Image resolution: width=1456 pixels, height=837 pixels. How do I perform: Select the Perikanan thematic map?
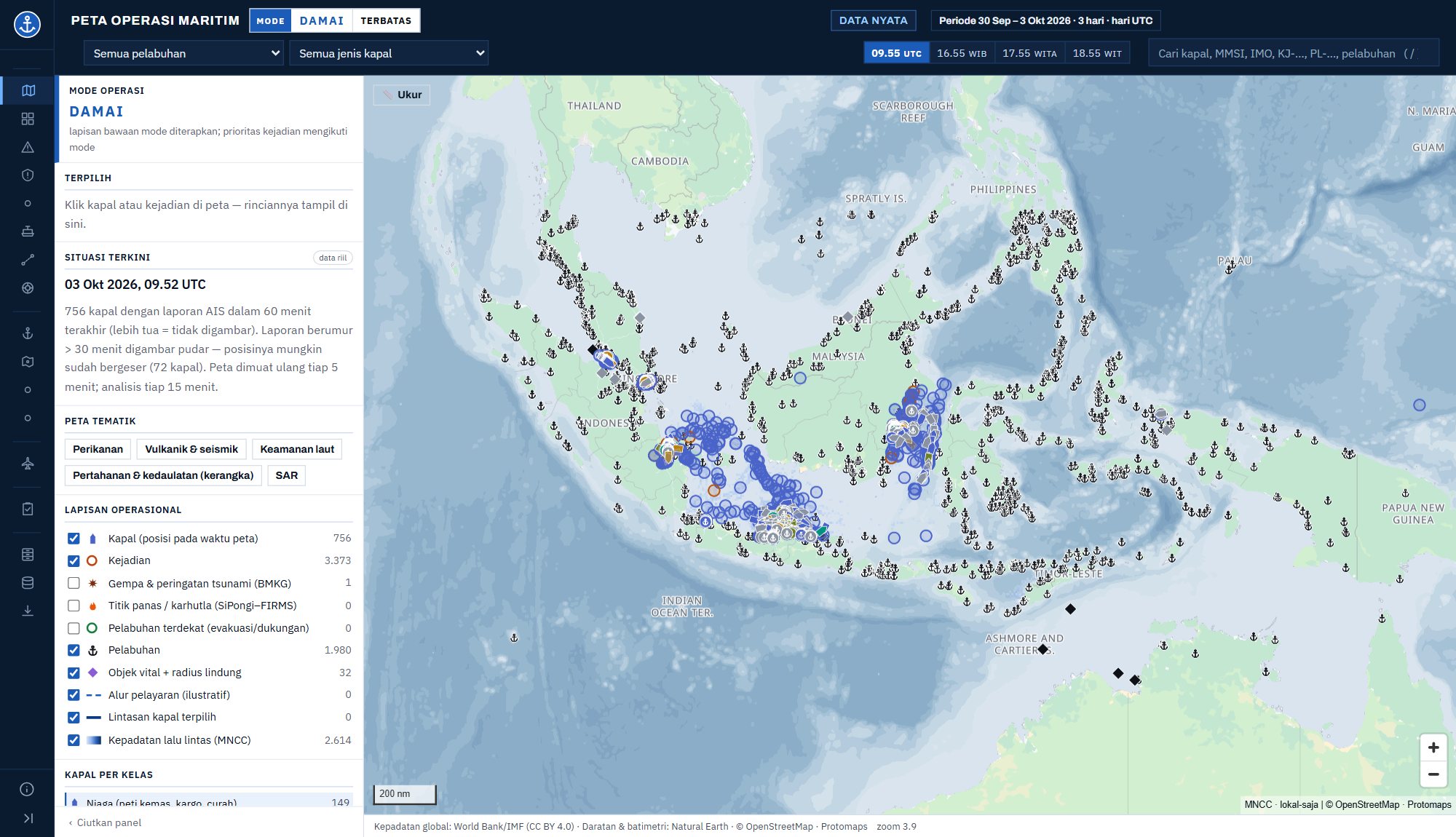click(x=98, y=449)
